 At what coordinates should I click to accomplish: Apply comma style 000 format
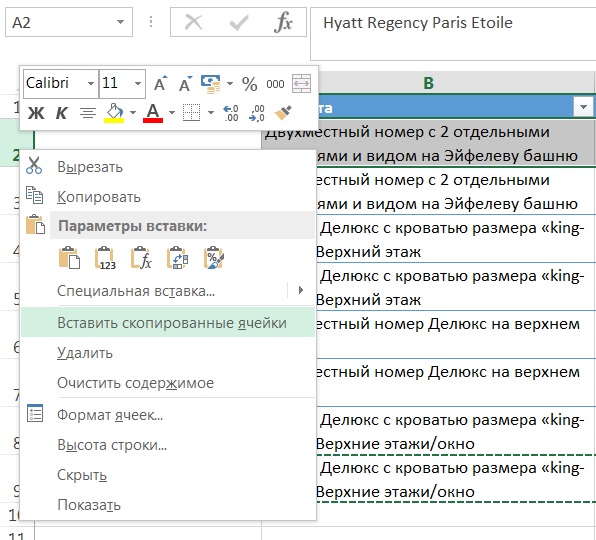pos(275,84)
